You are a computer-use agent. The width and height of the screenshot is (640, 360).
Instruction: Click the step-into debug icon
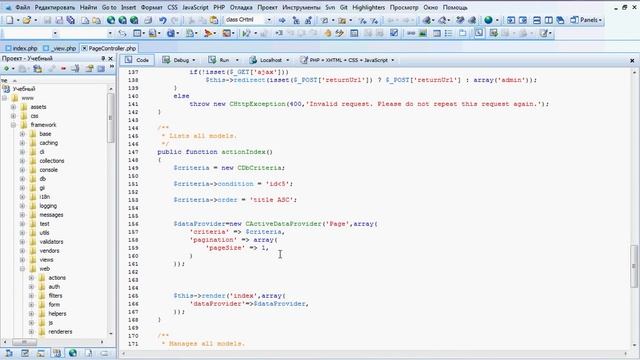click(x=279, y=33)
